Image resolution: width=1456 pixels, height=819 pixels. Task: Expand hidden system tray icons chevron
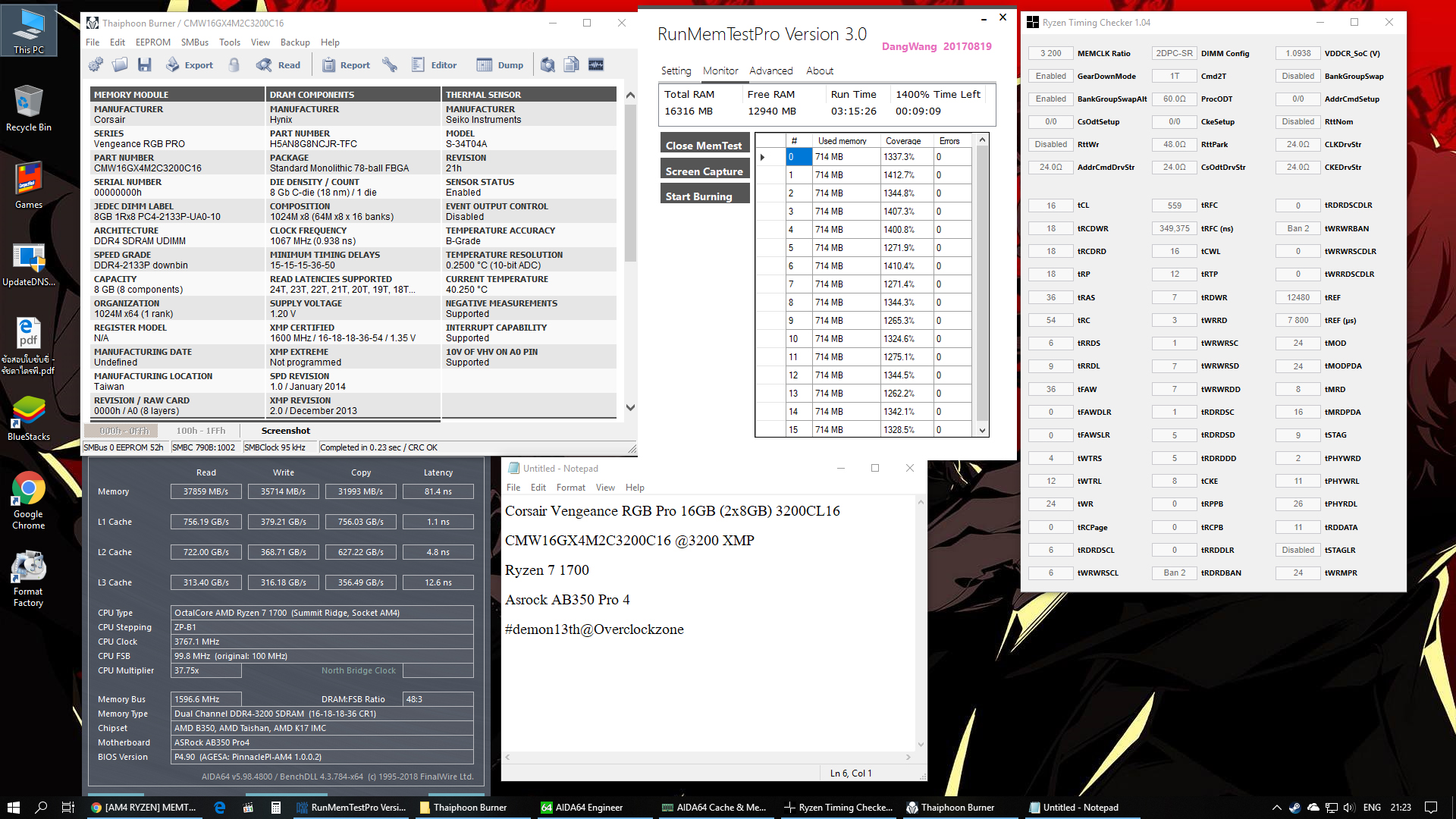click(1277, 808)
